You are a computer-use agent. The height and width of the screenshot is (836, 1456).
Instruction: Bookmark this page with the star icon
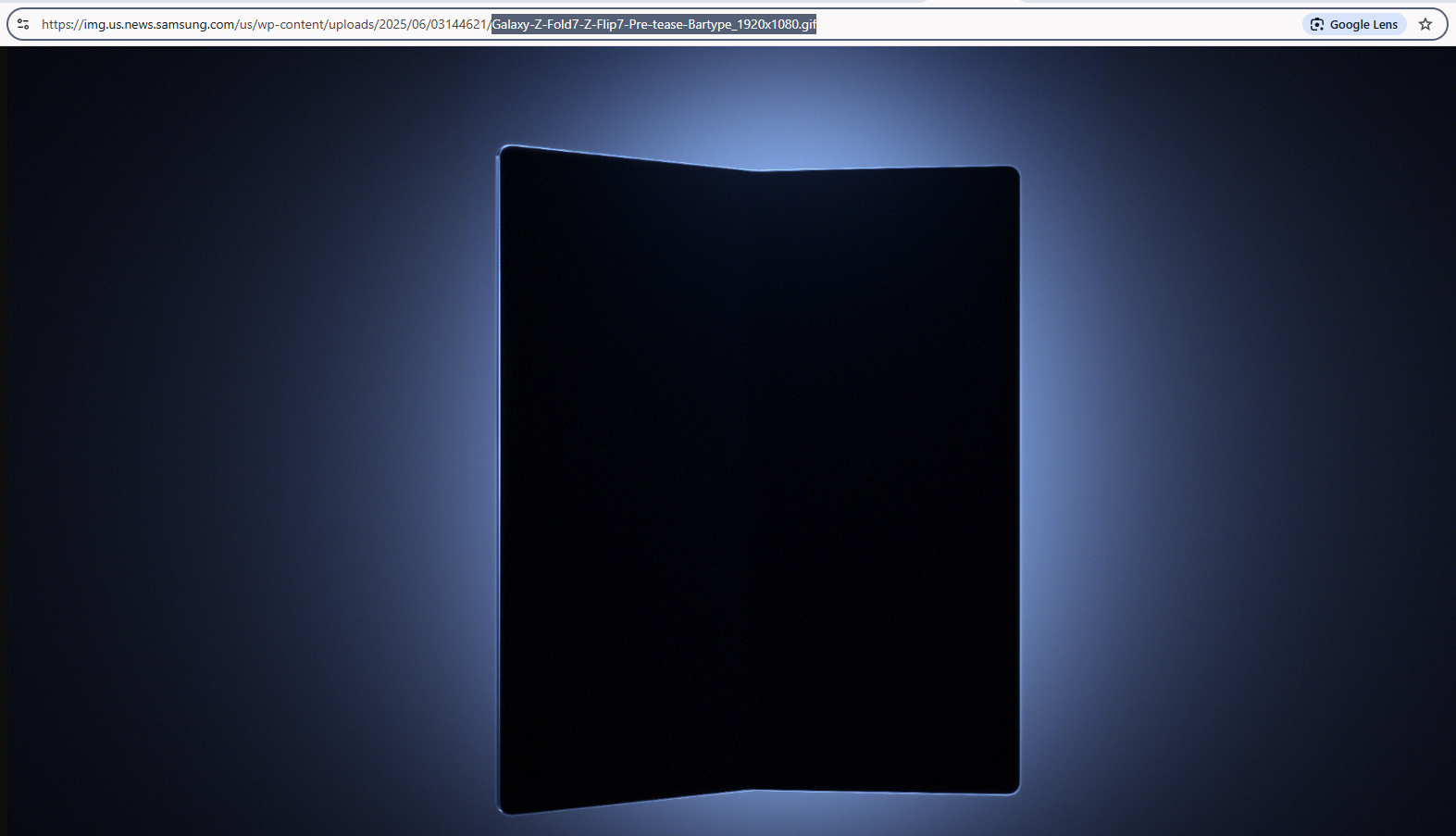tap(1425, 24)
